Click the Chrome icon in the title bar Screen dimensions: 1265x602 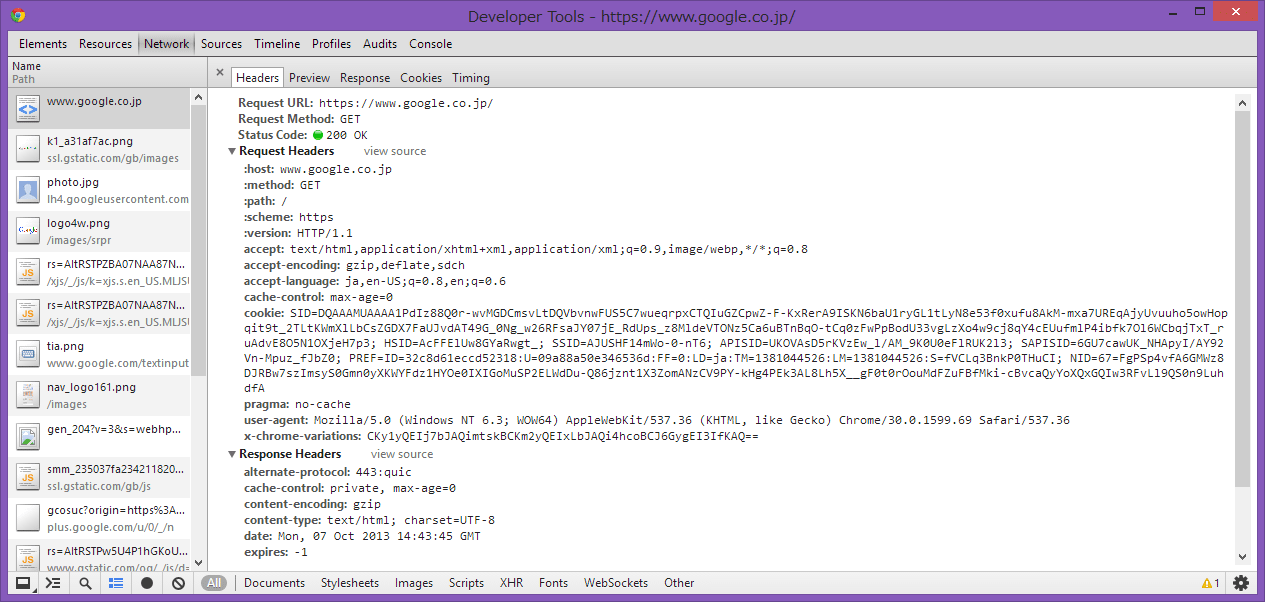pyautogui.click(x=19, y=16)
